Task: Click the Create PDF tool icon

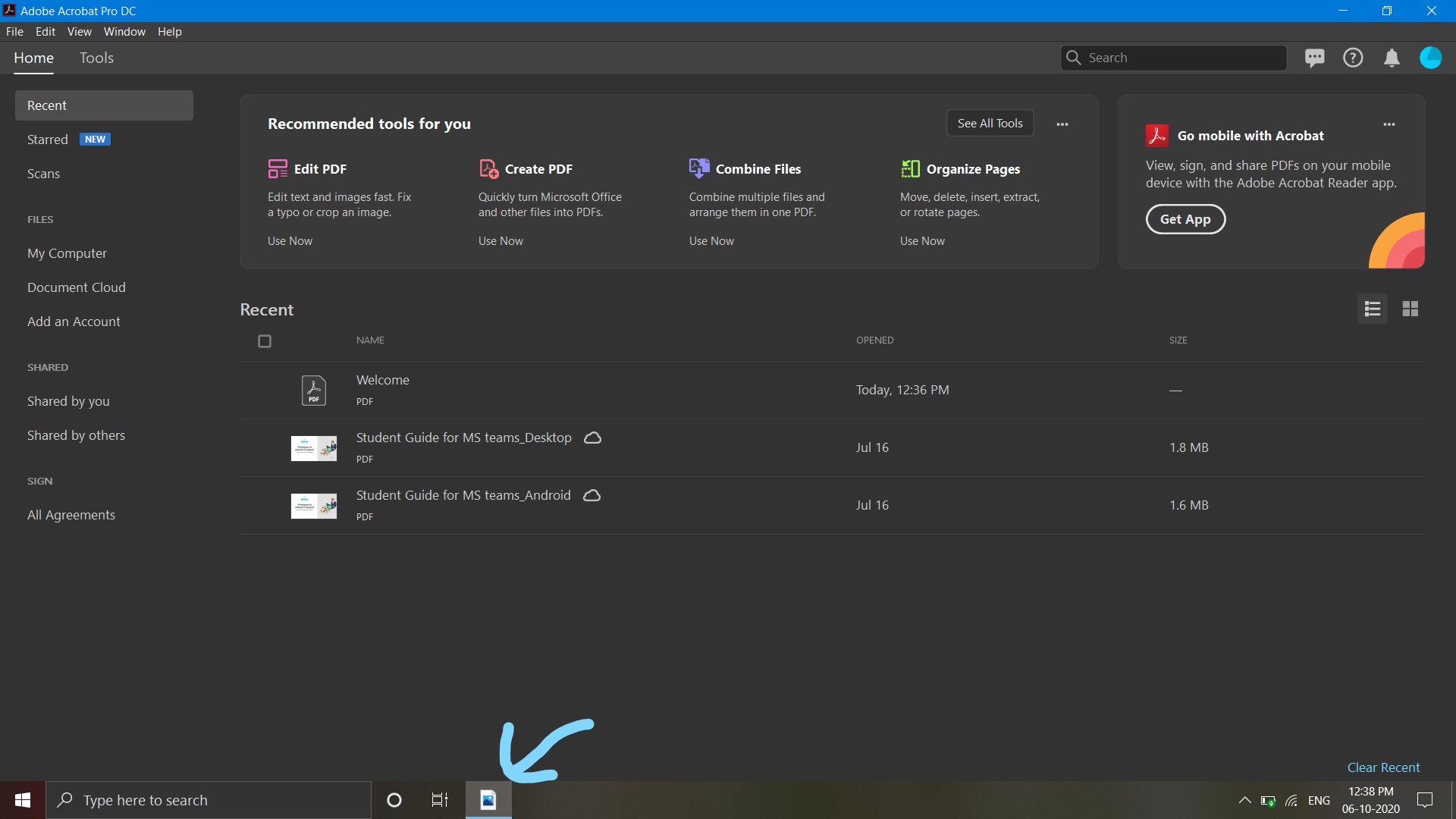Action: click(x=488, y=168)
